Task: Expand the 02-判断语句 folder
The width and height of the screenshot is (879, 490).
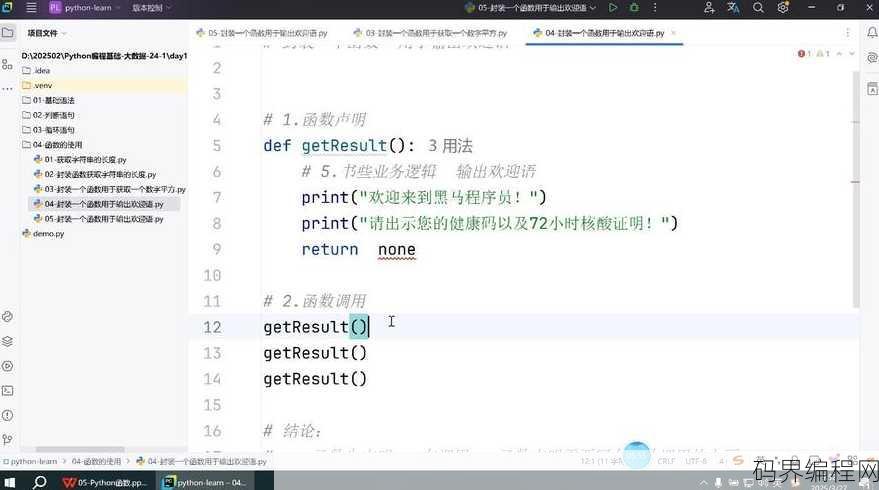Action: coord(48,115)
